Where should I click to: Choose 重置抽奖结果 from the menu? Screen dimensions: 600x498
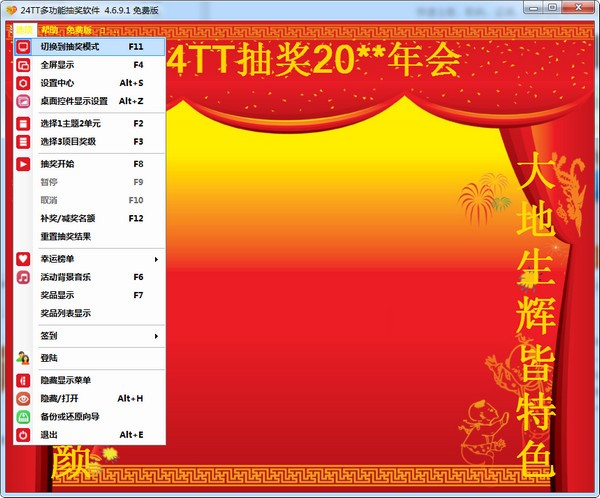(90, 237)
